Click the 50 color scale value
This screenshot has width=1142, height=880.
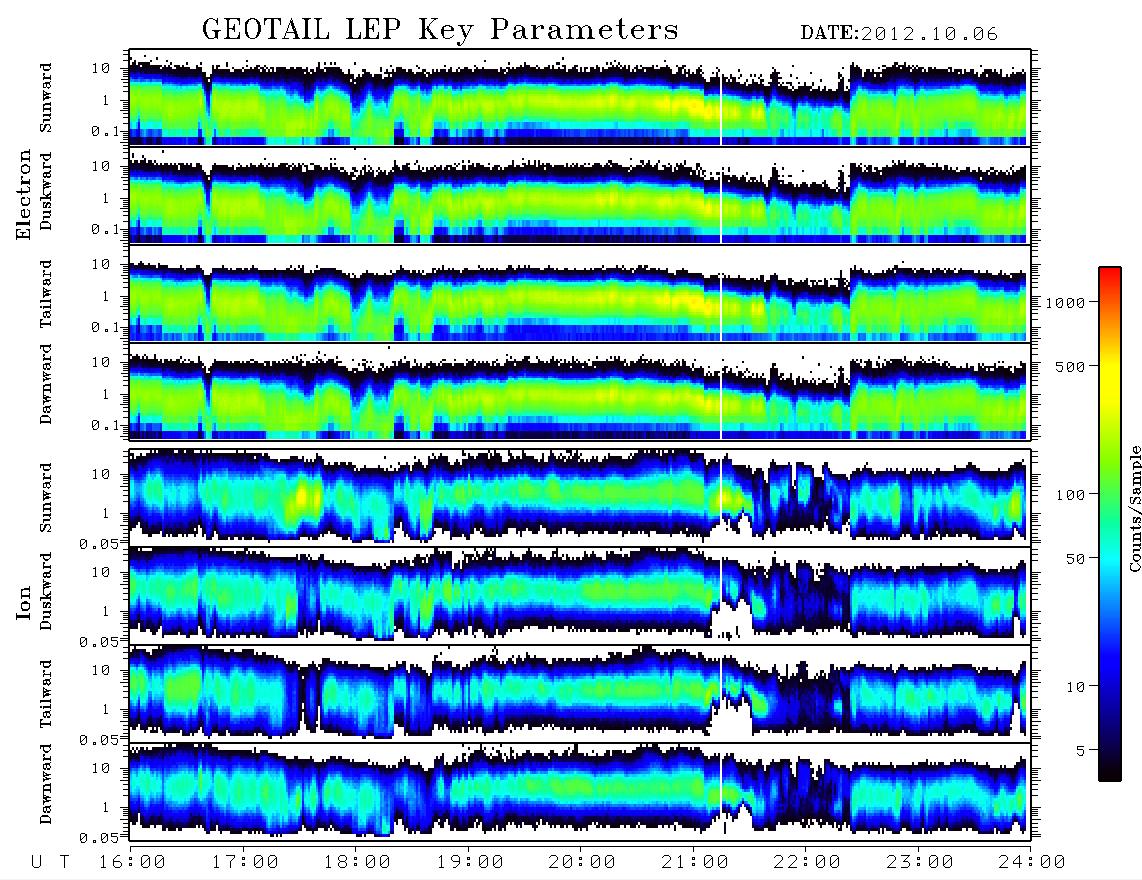pyautogui.click(x=1075, y=559)
